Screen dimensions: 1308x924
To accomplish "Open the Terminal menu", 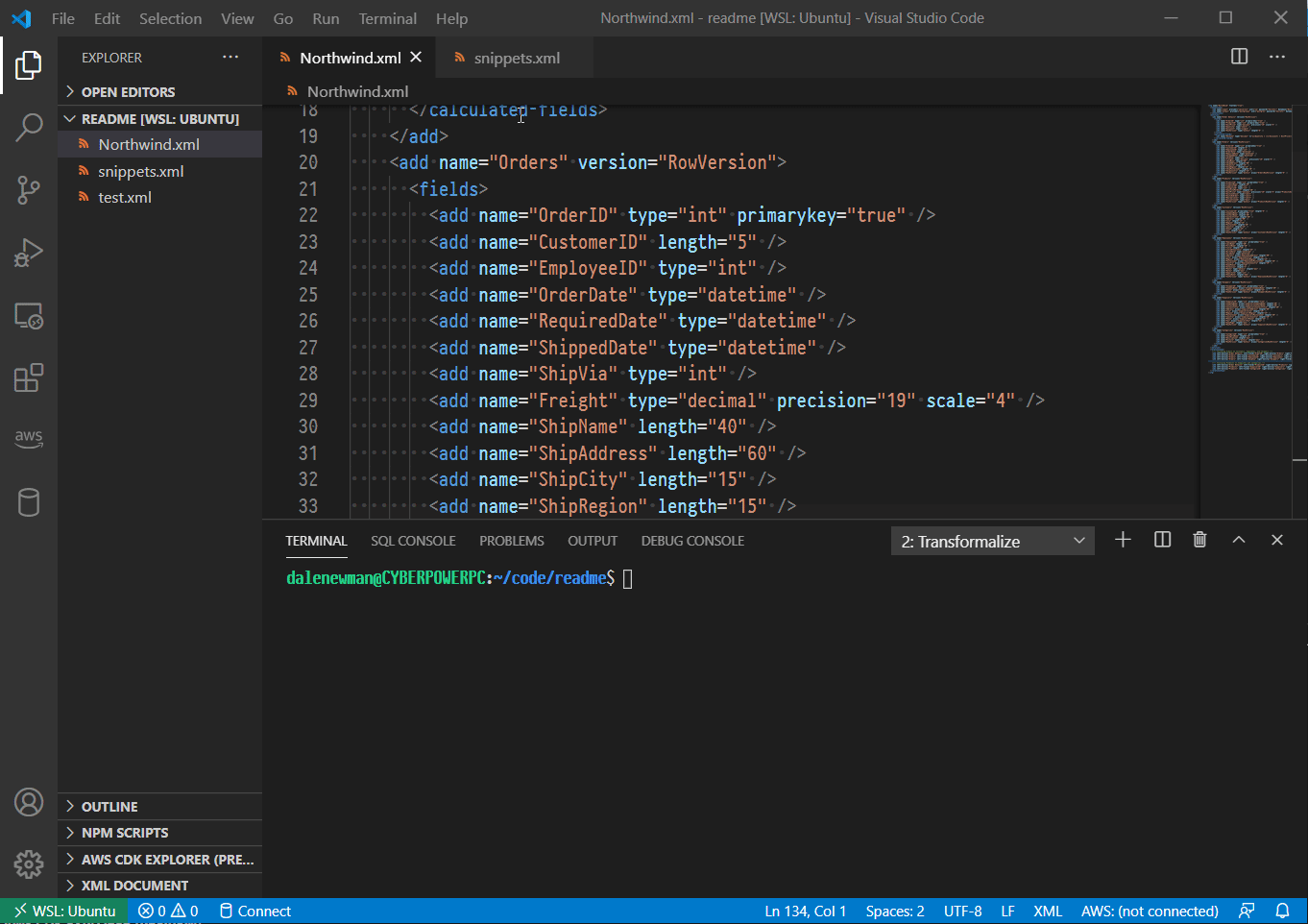I will pyautogui.click(x=388, y=18).
